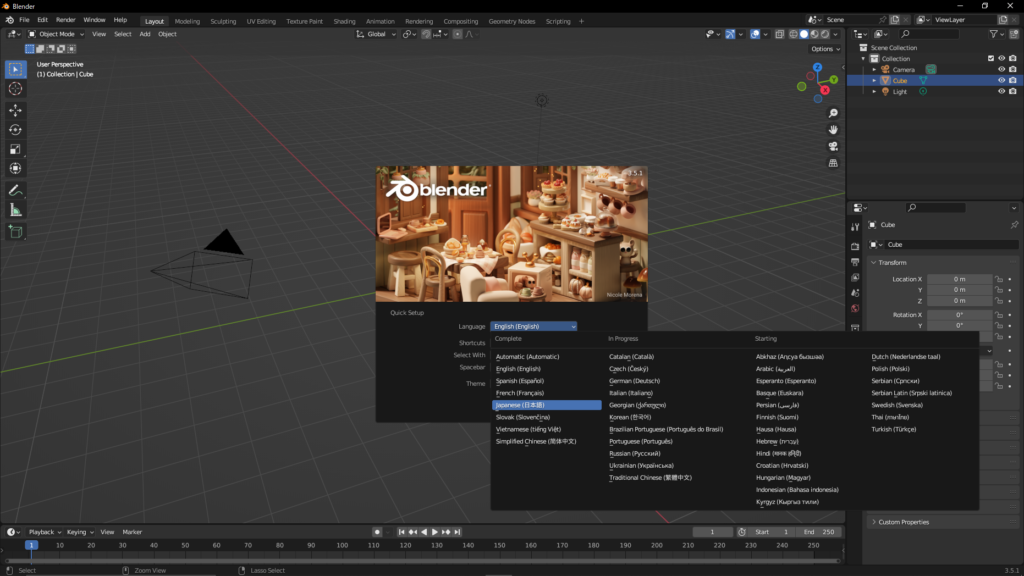Select wireframe viewport shading mode

coord(793,34)
